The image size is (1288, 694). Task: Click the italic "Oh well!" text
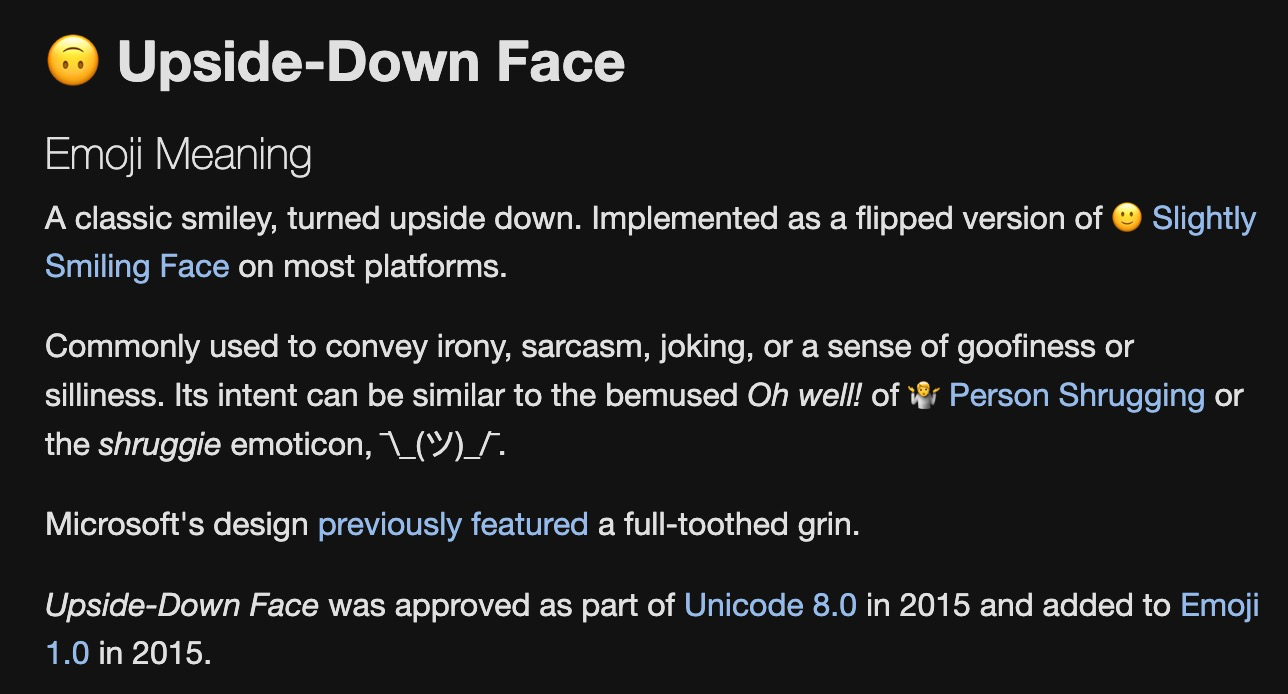point(804,396)
